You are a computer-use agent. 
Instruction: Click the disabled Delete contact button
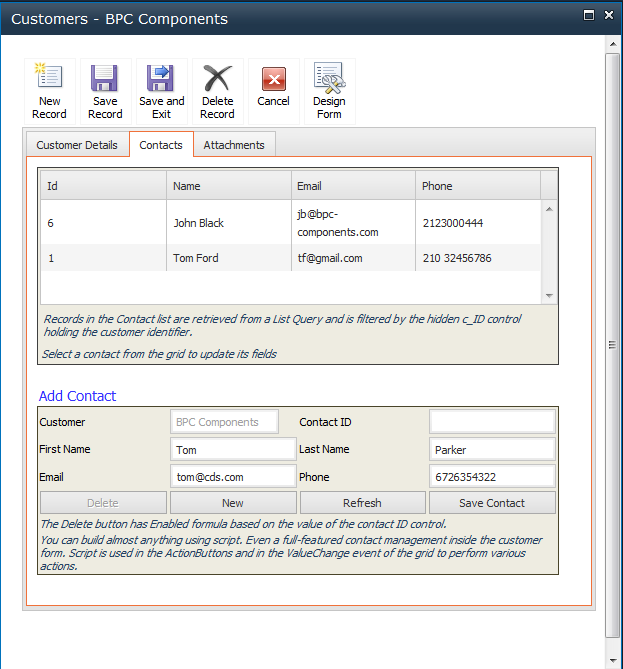click(103, 503)
